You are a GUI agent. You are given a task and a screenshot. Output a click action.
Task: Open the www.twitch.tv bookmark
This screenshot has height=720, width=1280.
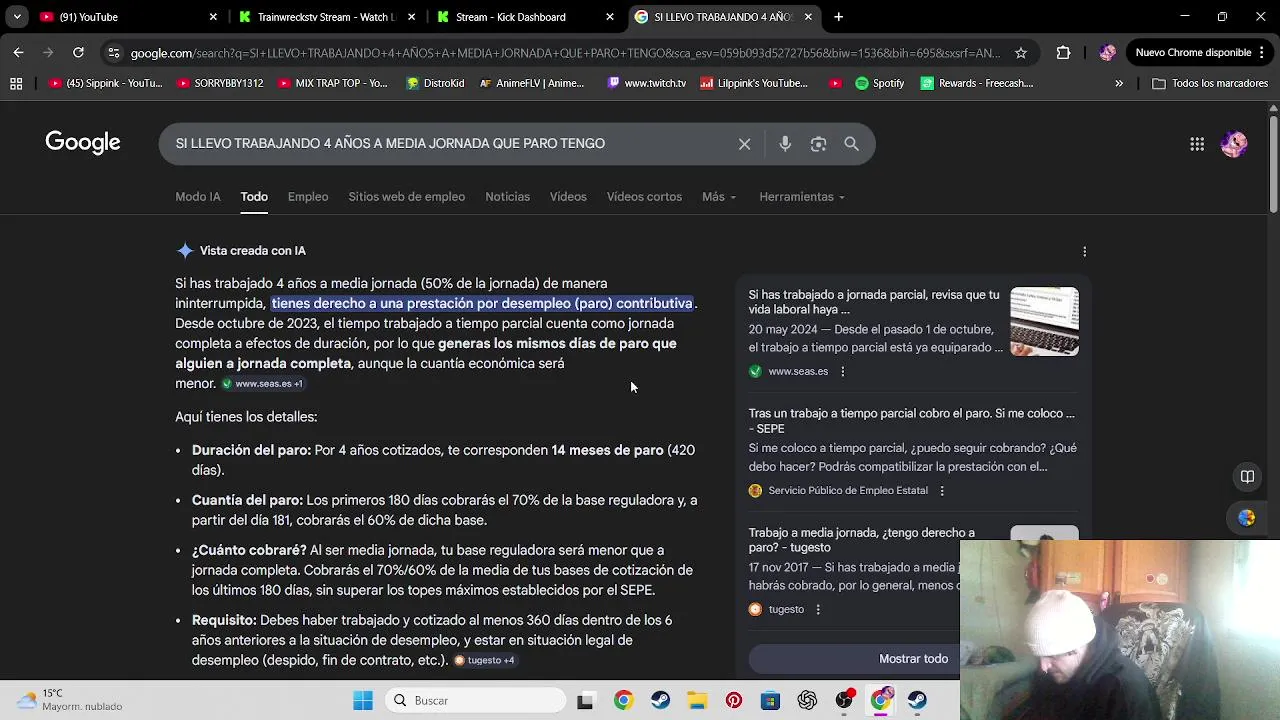[646, 83]
